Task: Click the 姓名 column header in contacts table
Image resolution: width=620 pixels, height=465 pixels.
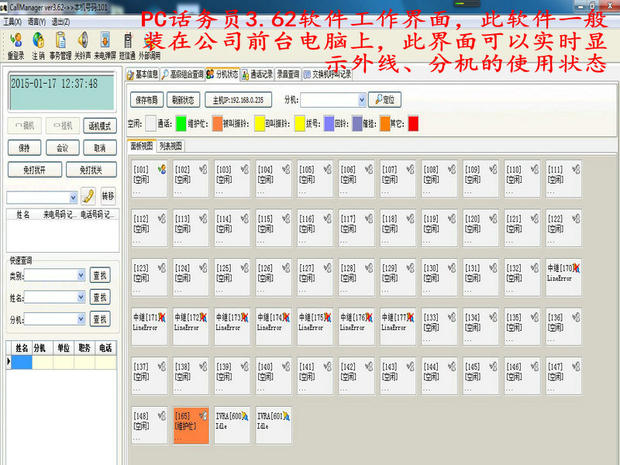Action: pyautogui.click(x=21, y=348)
